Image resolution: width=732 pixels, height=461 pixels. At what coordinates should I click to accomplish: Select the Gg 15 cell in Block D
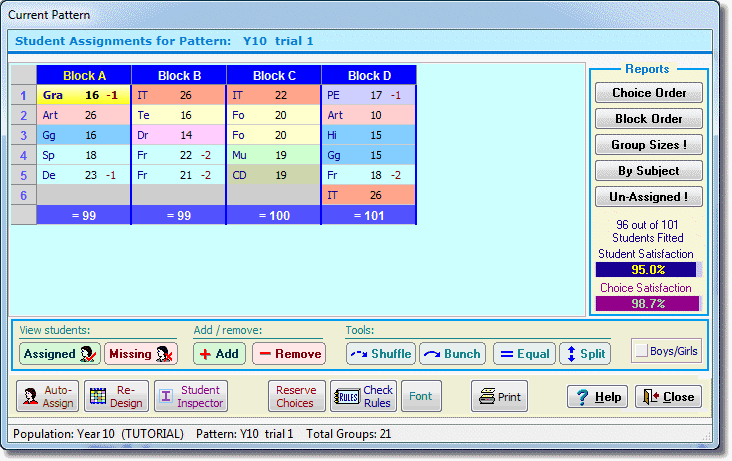tap(369, 155)
